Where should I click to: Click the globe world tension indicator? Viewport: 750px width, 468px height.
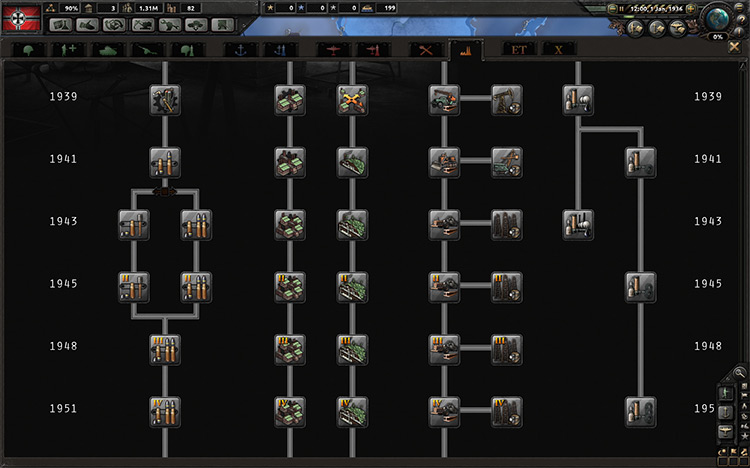click(717, 19)
